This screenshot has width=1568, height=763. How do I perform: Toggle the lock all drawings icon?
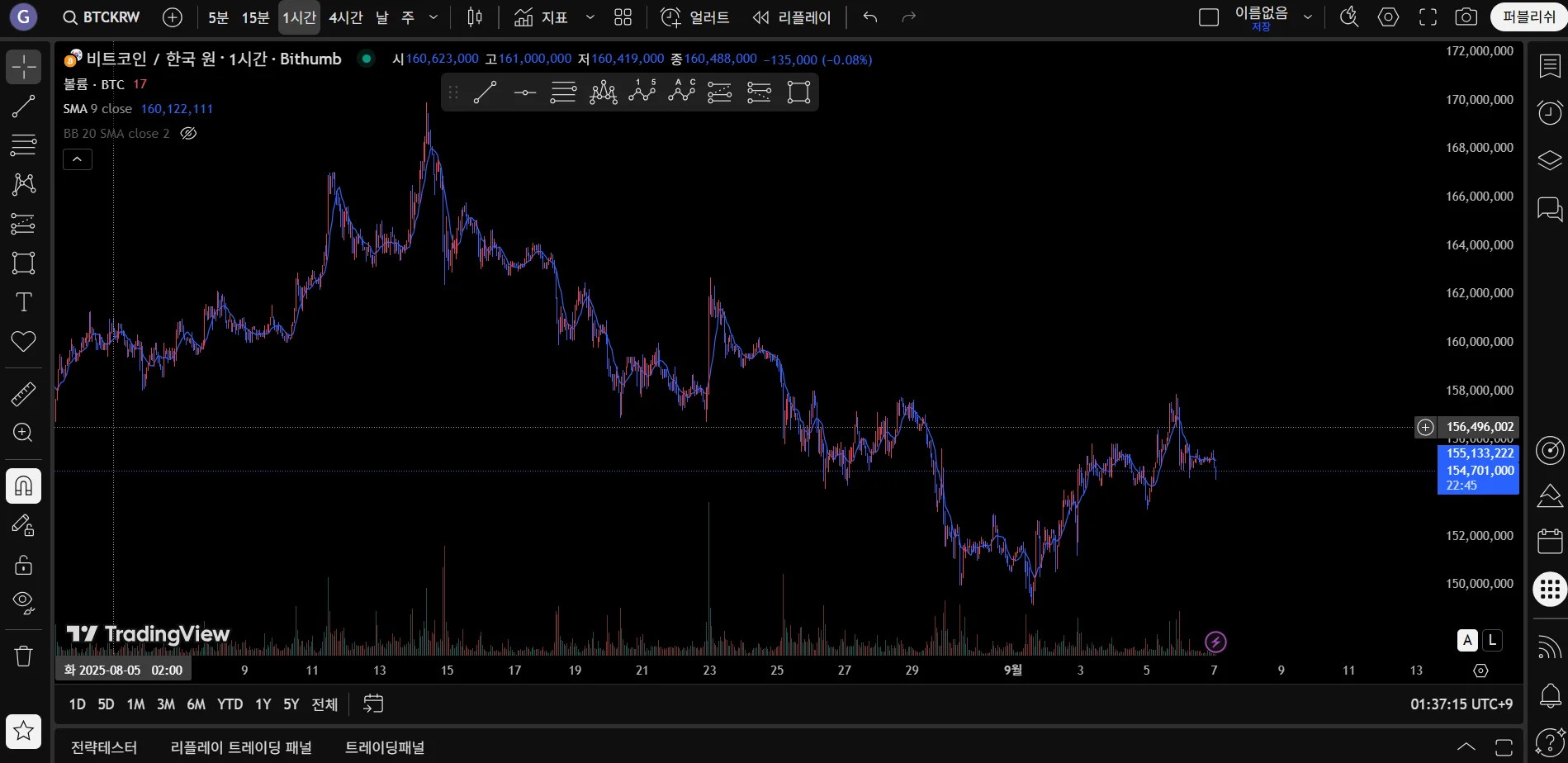[x=23, y=564]
